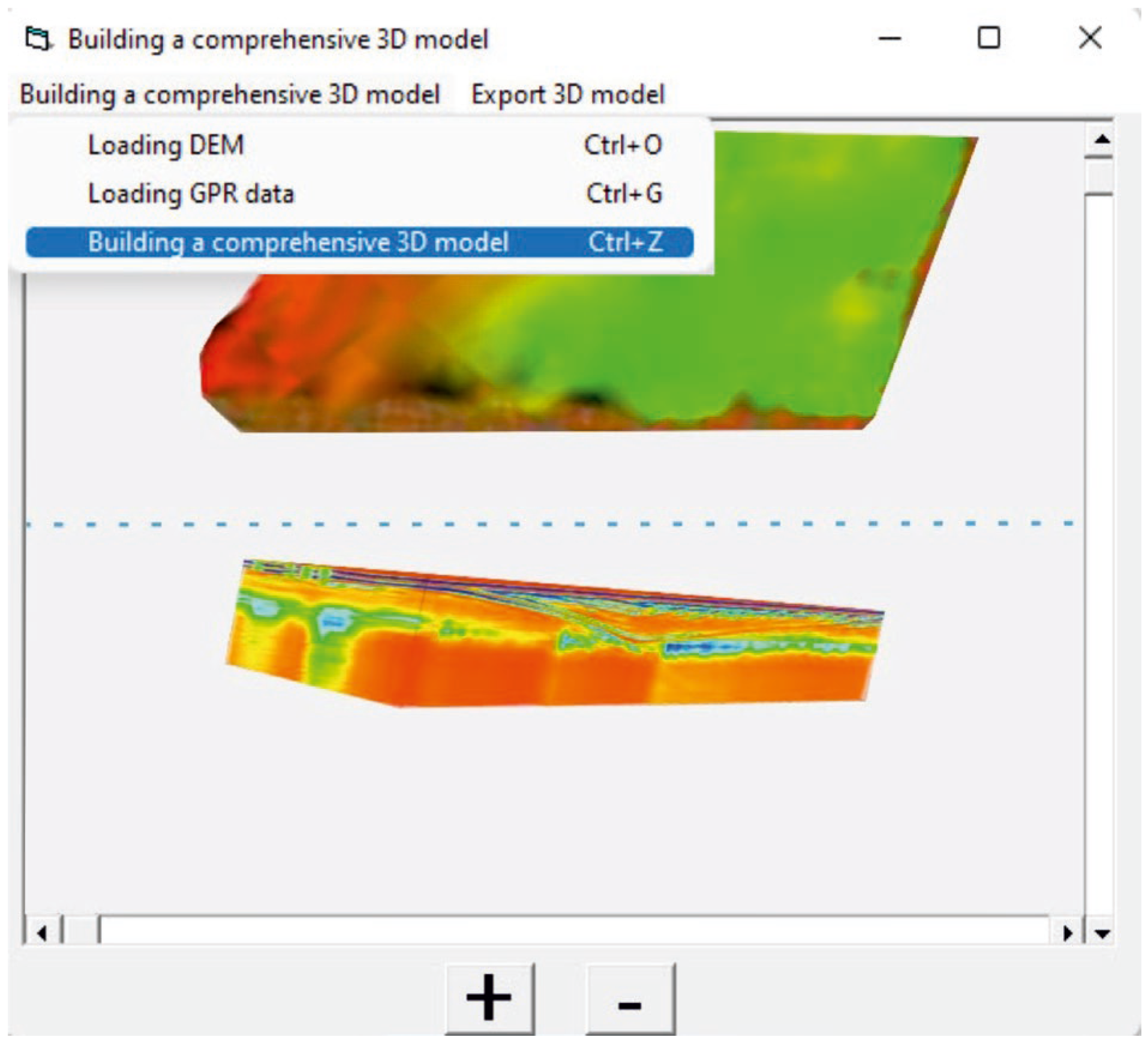Click the app icon in the title bar

coord(38,40)
